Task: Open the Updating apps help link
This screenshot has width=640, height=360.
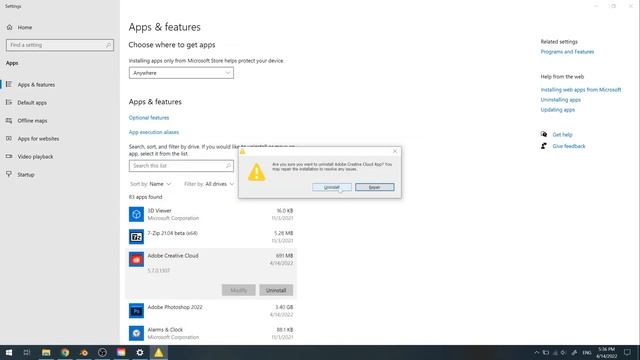Action: (558, 110)
